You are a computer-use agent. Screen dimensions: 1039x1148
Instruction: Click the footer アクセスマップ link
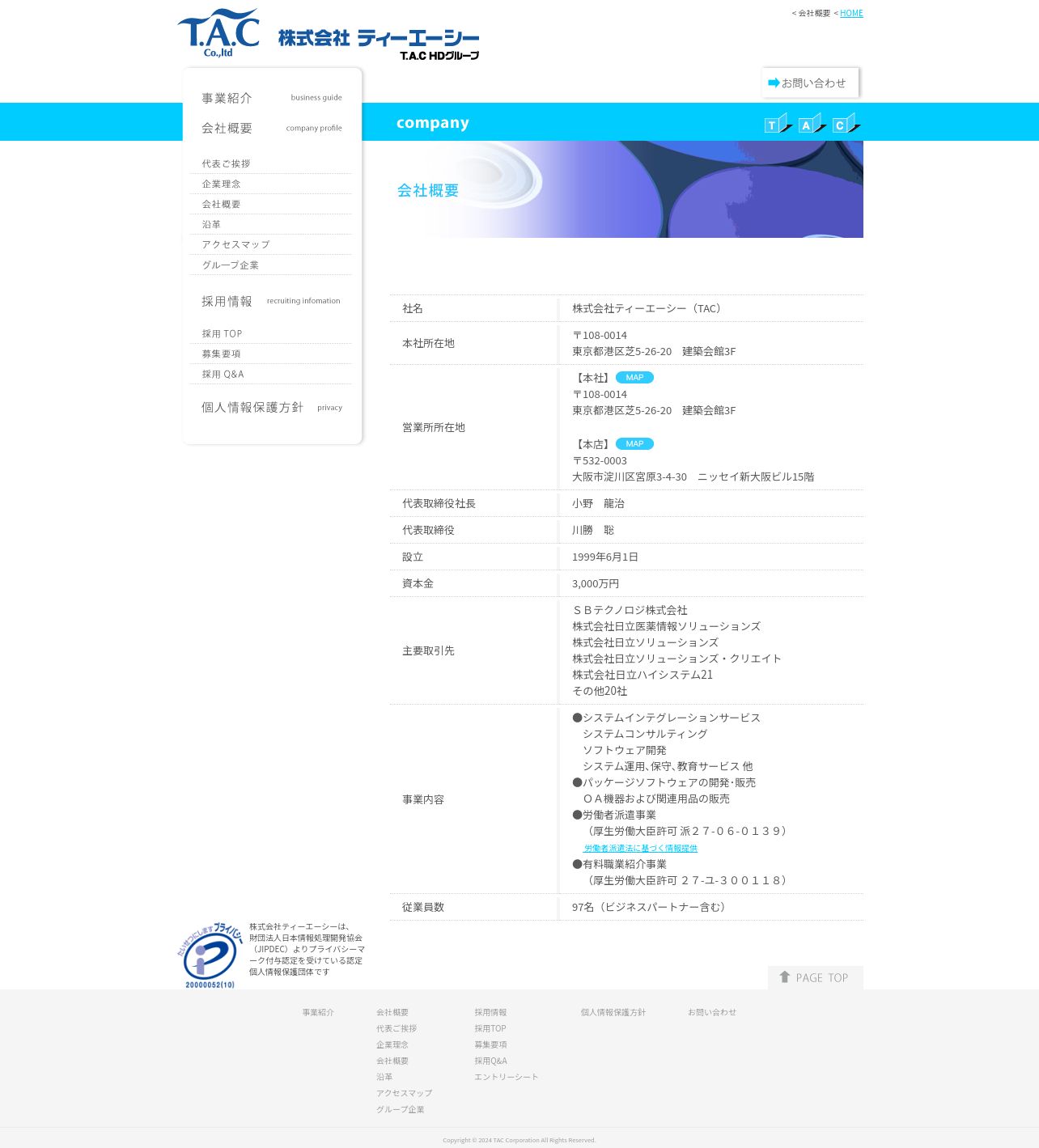pyautogui.click(x=404, y=1093)
